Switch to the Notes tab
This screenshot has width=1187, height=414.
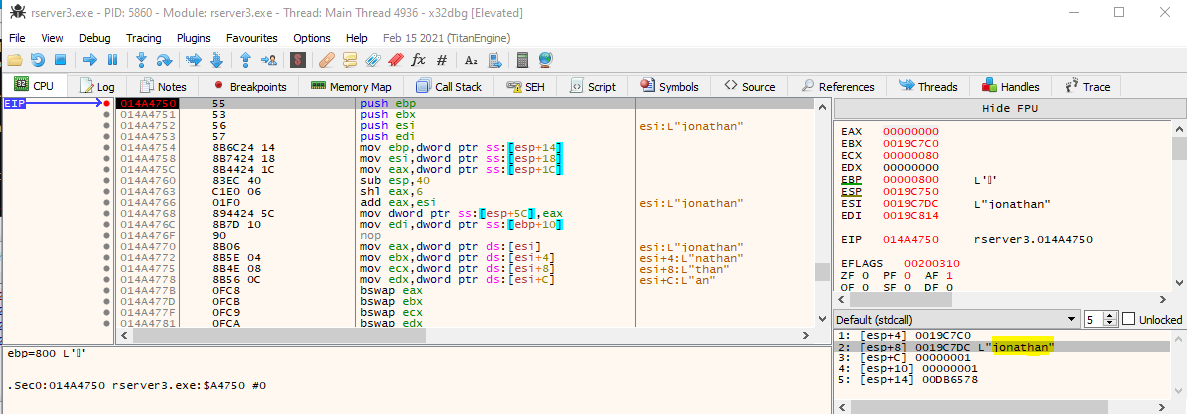coord(163,86)
